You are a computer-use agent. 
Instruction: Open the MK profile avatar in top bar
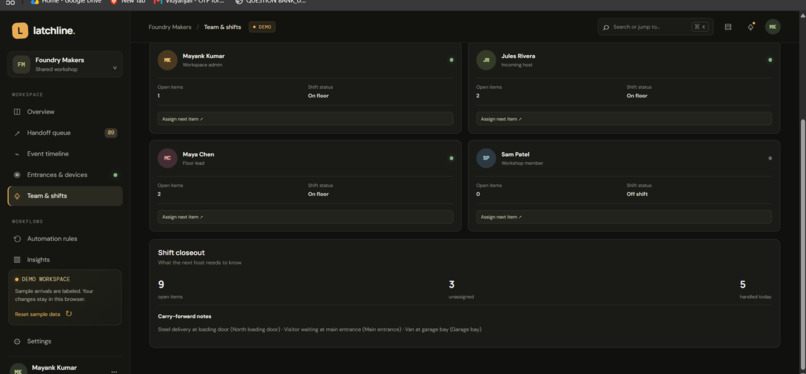tap(773, 27)
